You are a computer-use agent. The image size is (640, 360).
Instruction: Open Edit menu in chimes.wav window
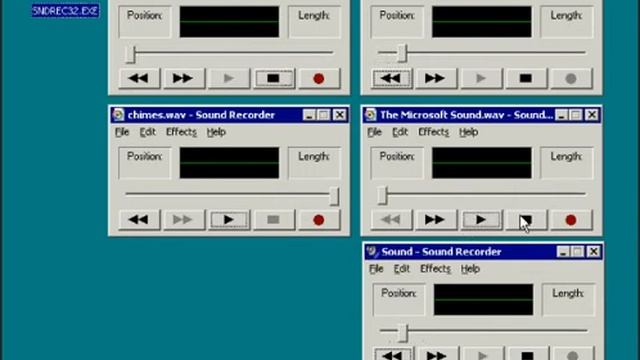coord(148,132)
